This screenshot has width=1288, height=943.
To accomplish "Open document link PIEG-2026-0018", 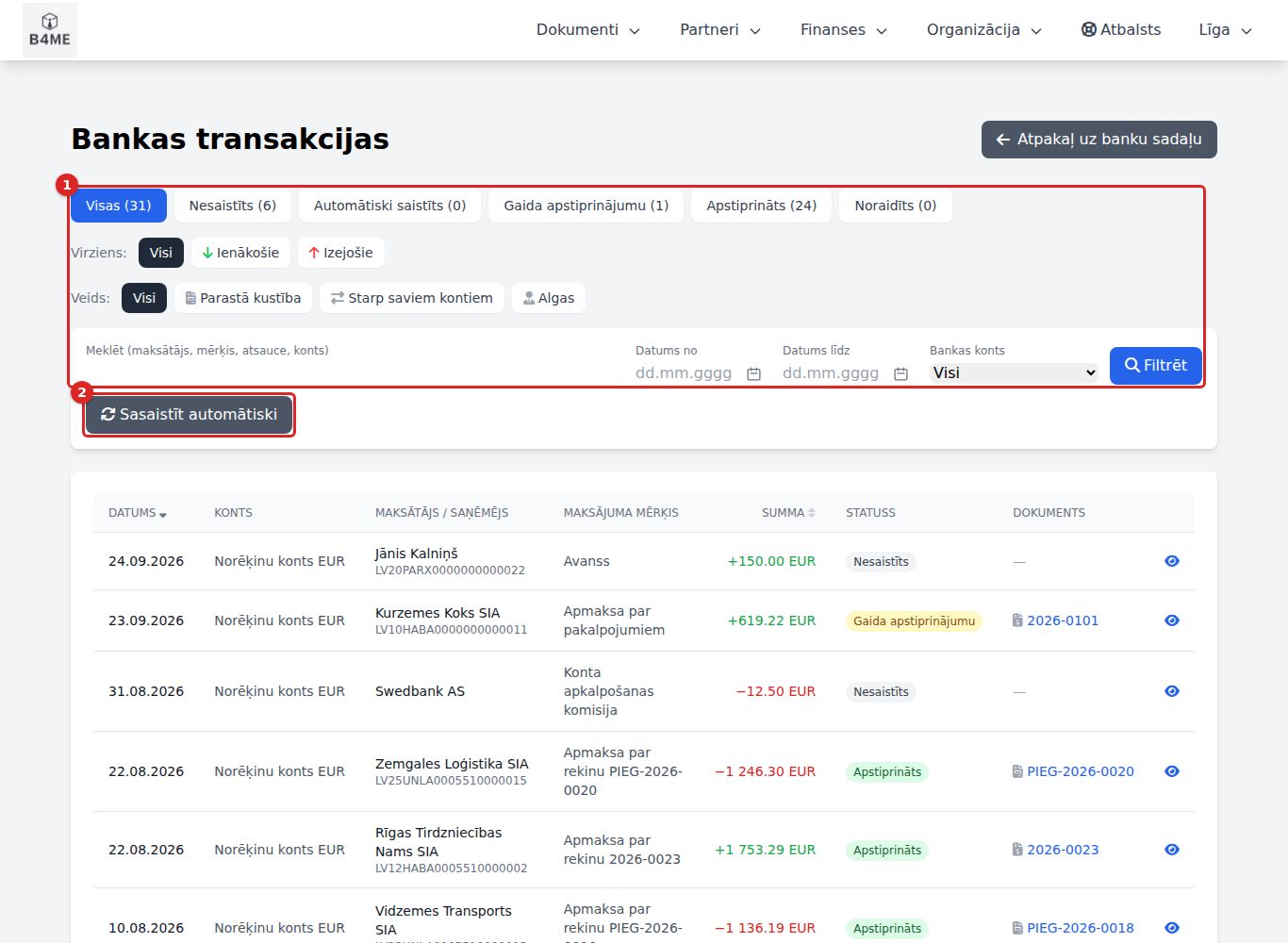I will (1073, 928).
